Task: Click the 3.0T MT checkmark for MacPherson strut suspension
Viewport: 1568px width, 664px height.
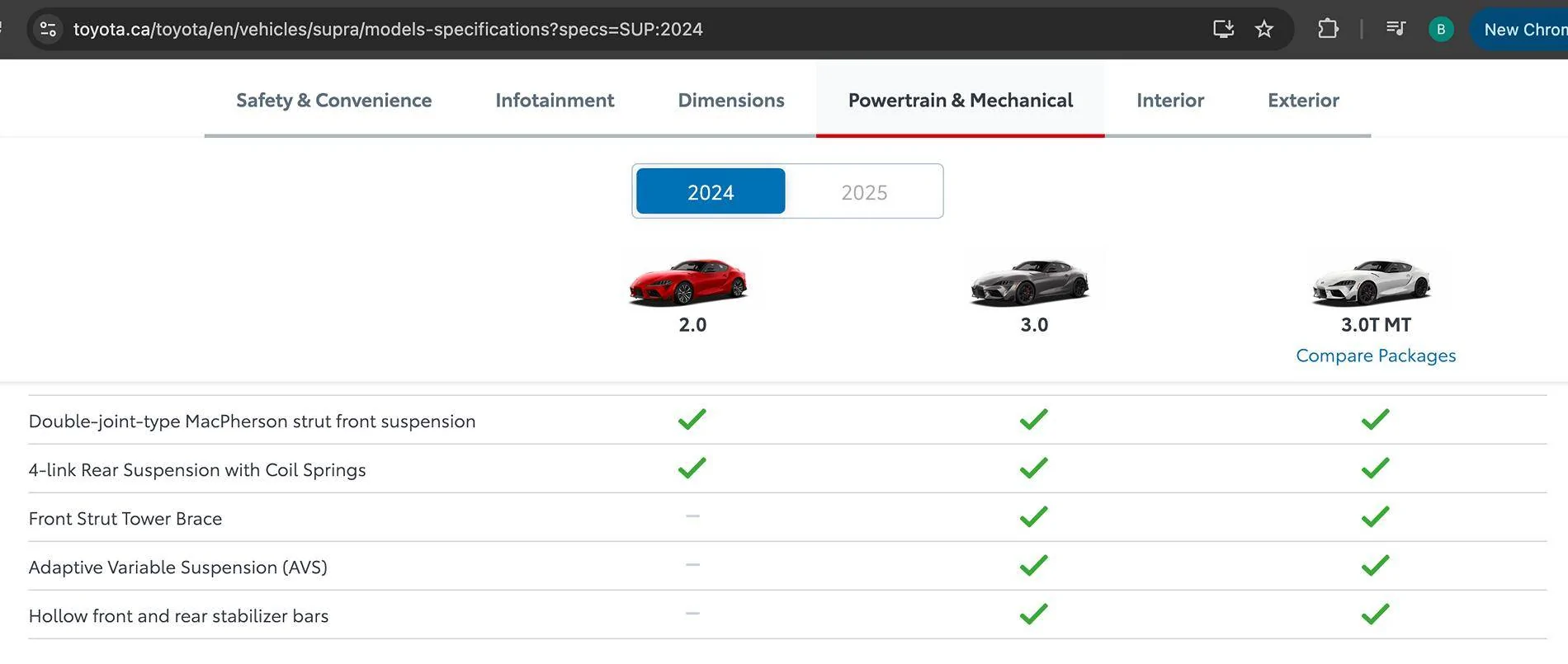Action: click(x=1376, y=419)
